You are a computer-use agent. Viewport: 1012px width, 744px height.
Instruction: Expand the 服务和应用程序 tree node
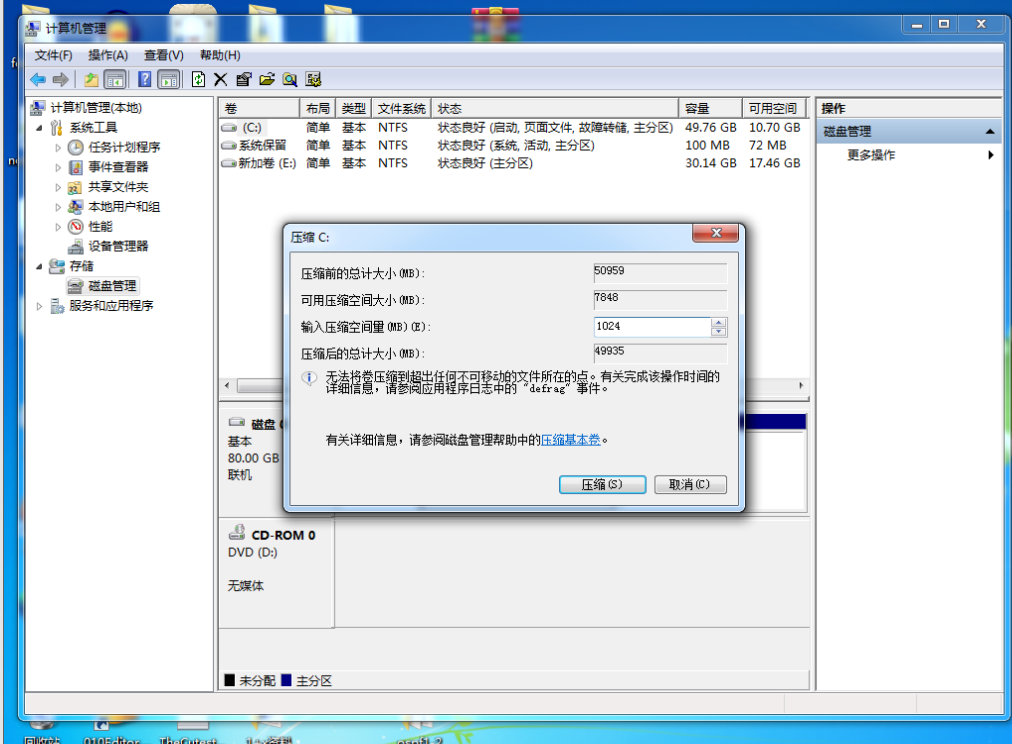coord(40,306)
